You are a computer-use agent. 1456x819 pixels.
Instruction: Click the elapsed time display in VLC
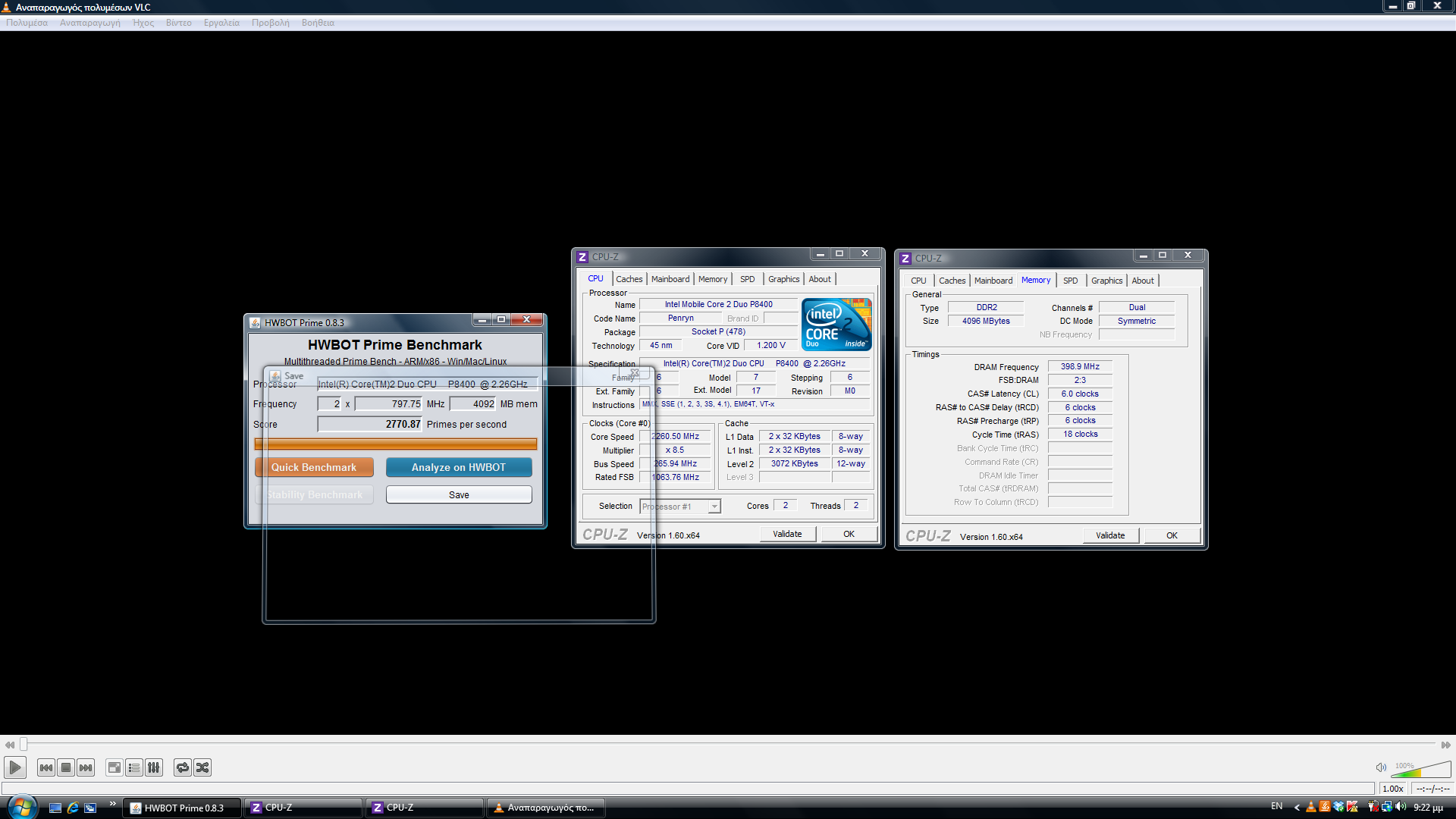pos(1432,789)
